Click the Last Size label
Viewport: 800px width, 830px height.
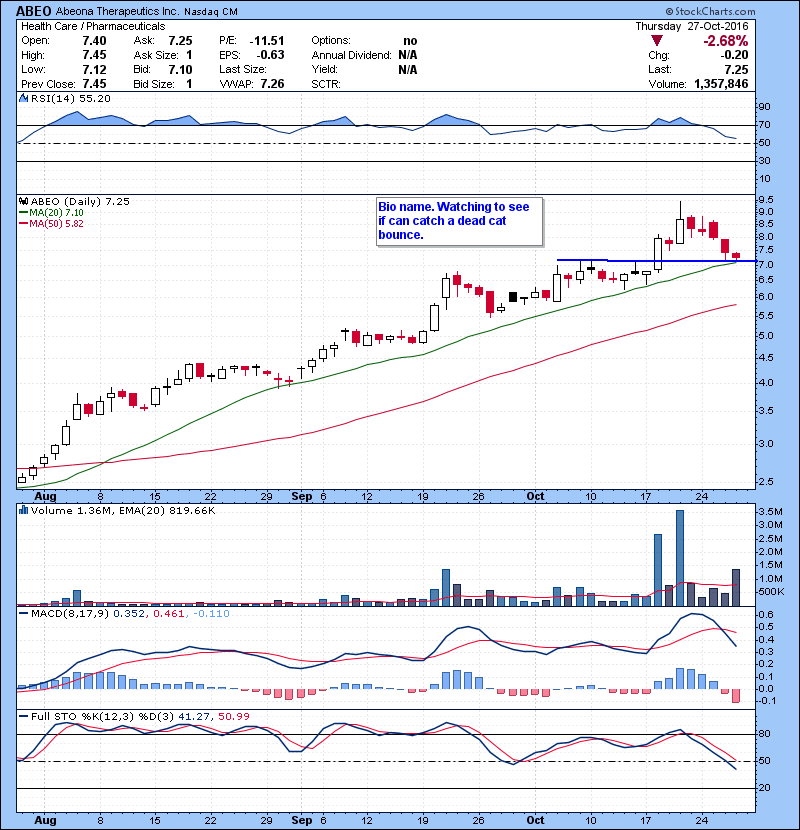(x=243, y=69)
